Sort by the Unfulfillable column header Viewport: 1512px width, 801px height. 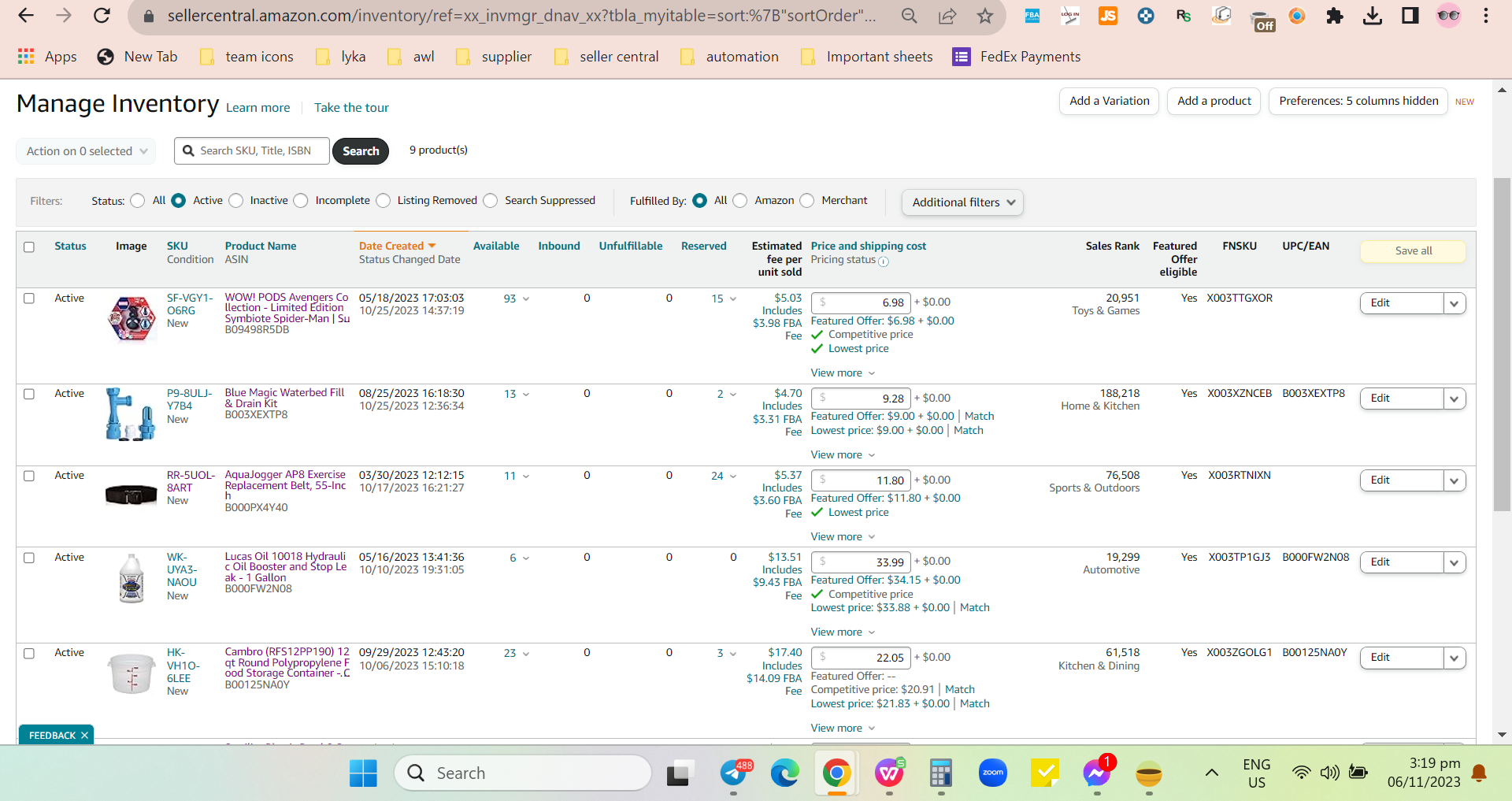631,247
